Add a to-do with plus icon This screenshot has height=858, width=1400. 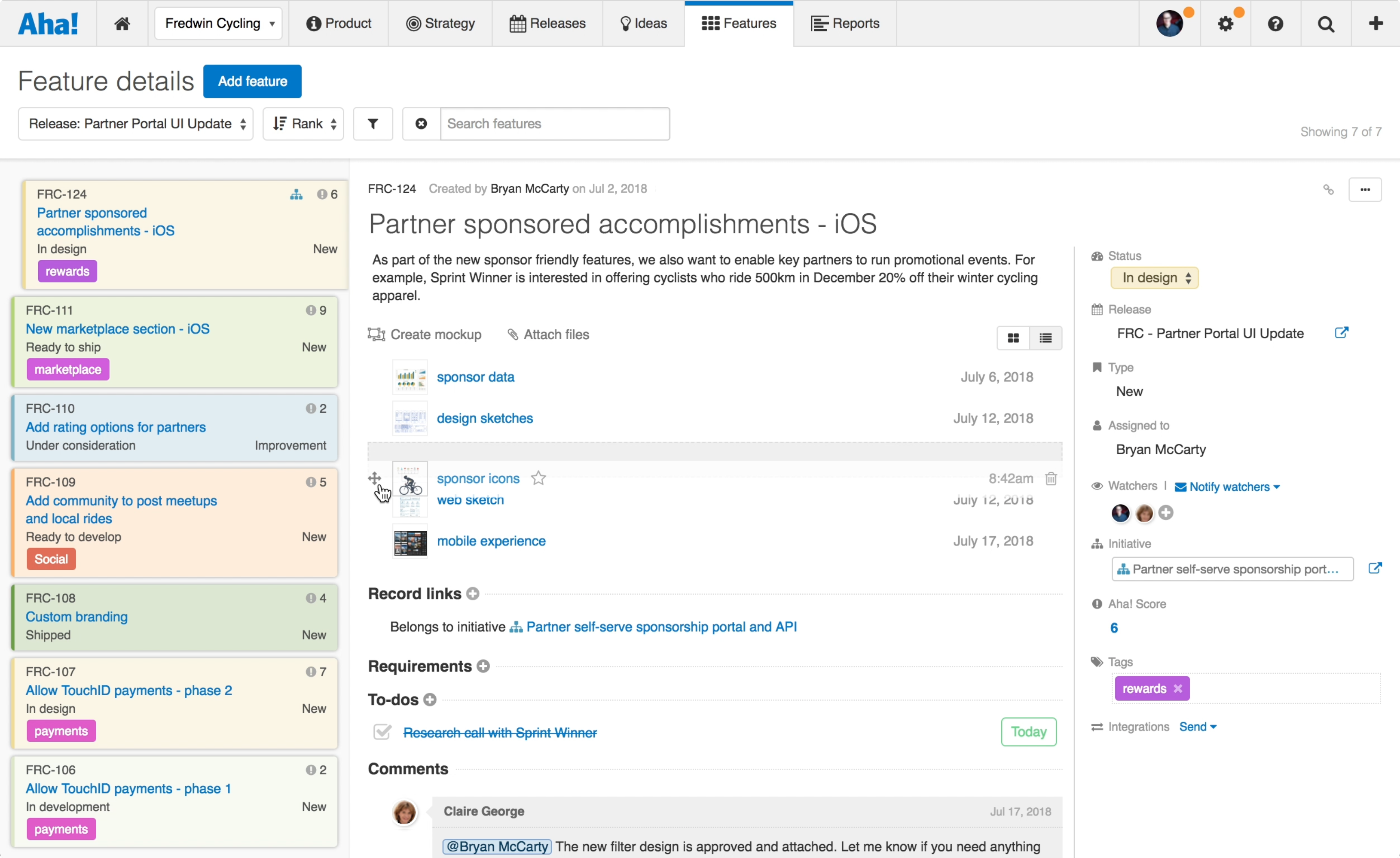tap(430, 700)
